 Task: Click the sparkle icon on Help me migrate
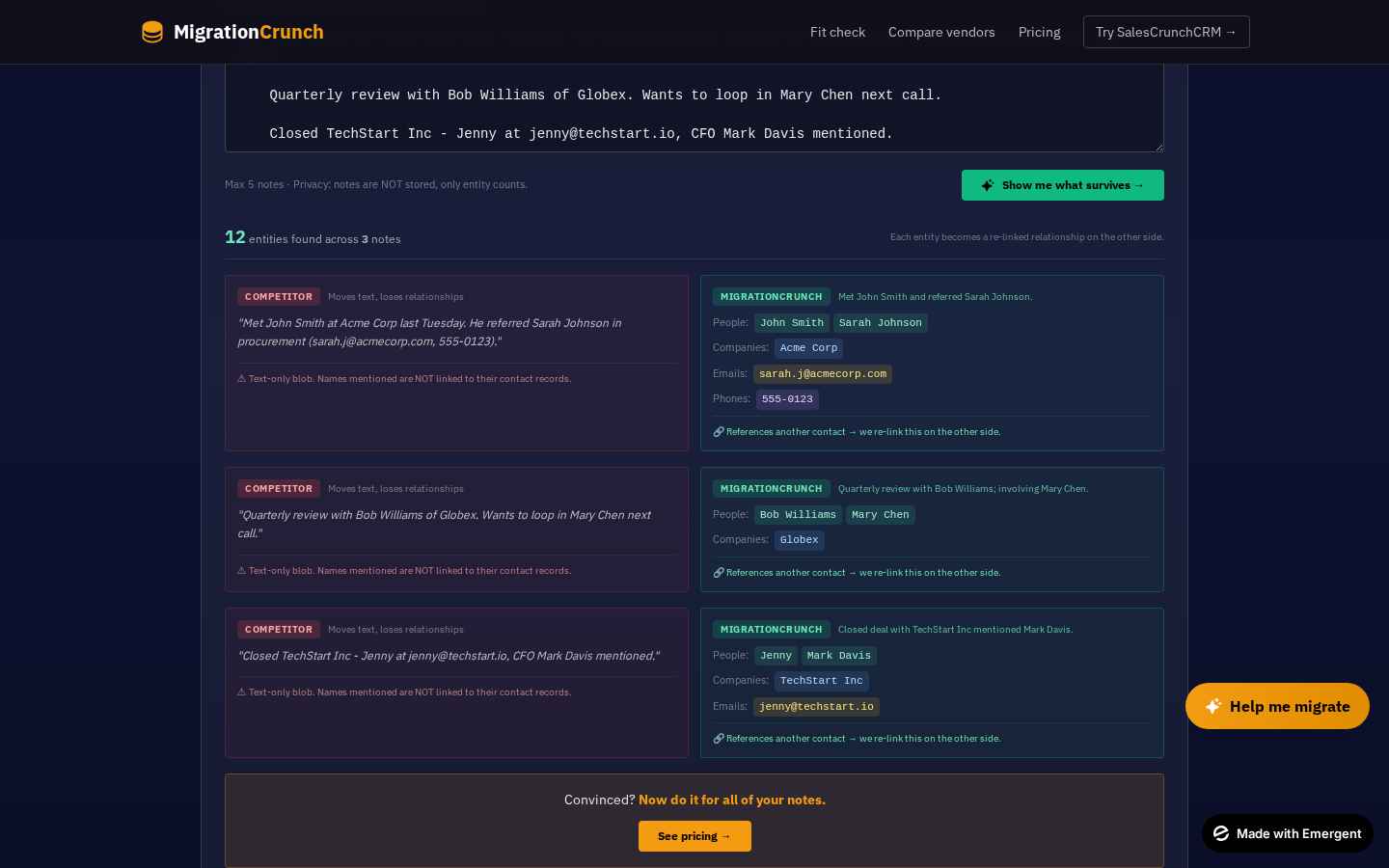[1213, 706]
